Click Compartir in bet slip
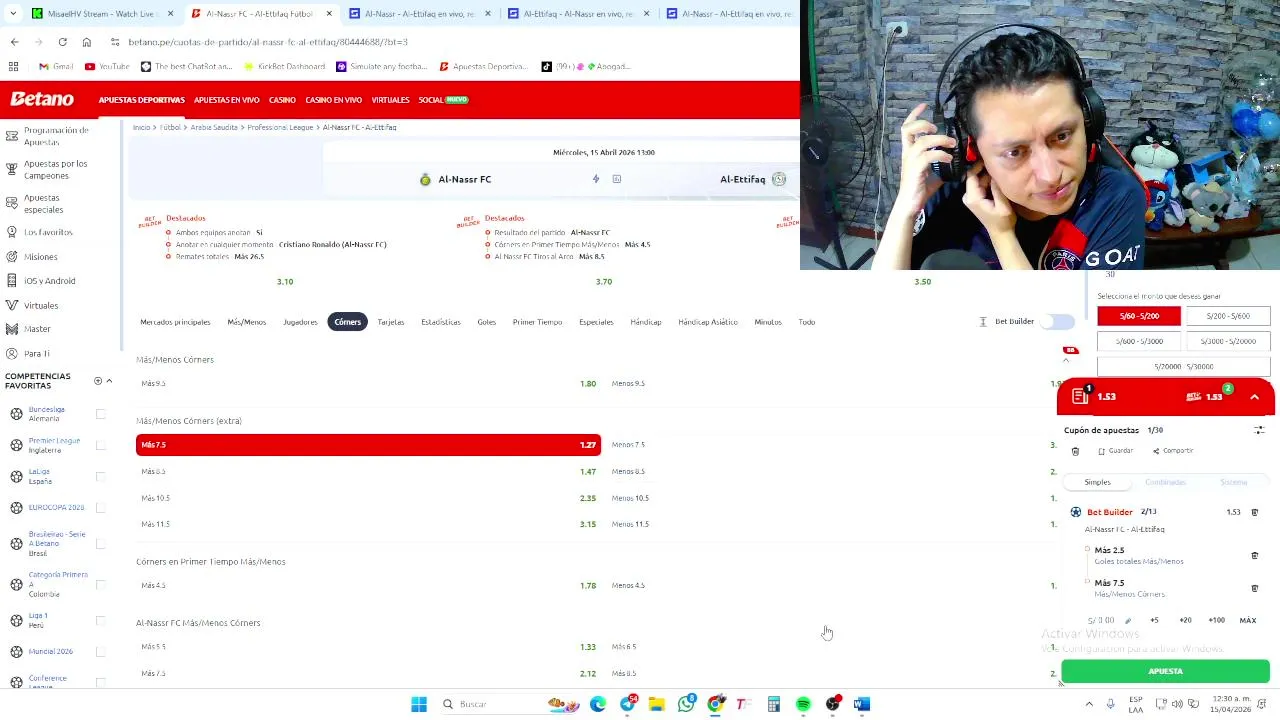This screenshot has height=720, width=1280. 1173,451
